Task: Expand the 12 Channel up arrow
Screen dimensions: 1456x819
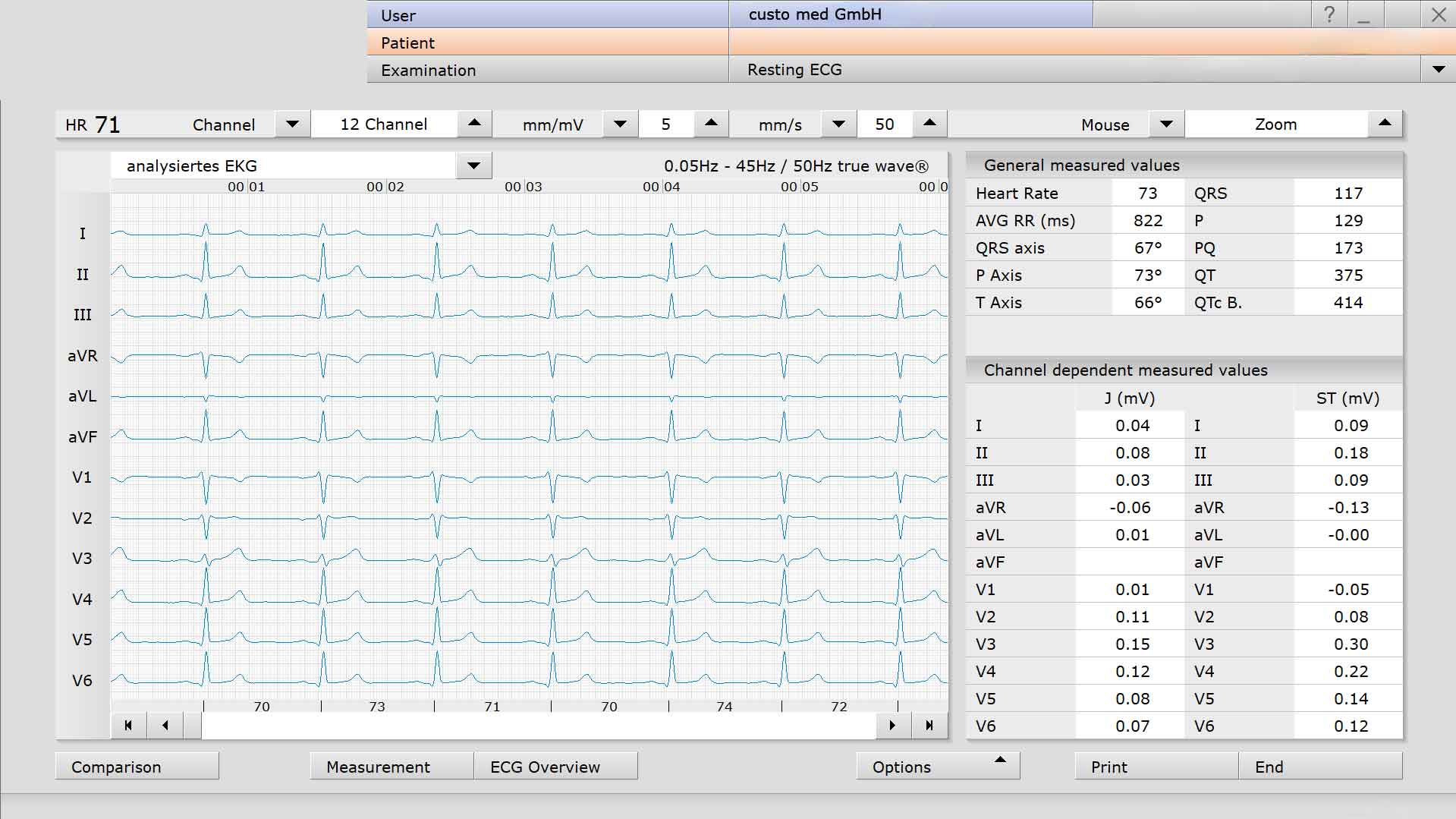Action: pos(474,124)
